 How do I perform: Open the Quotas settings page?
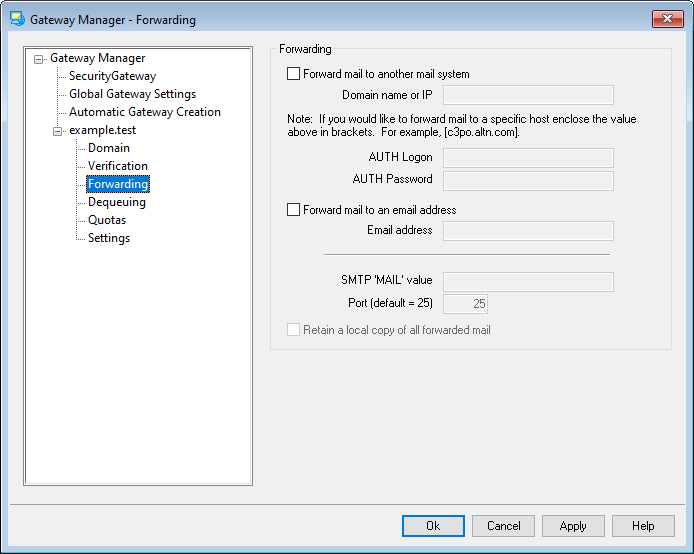coord(107,220)
